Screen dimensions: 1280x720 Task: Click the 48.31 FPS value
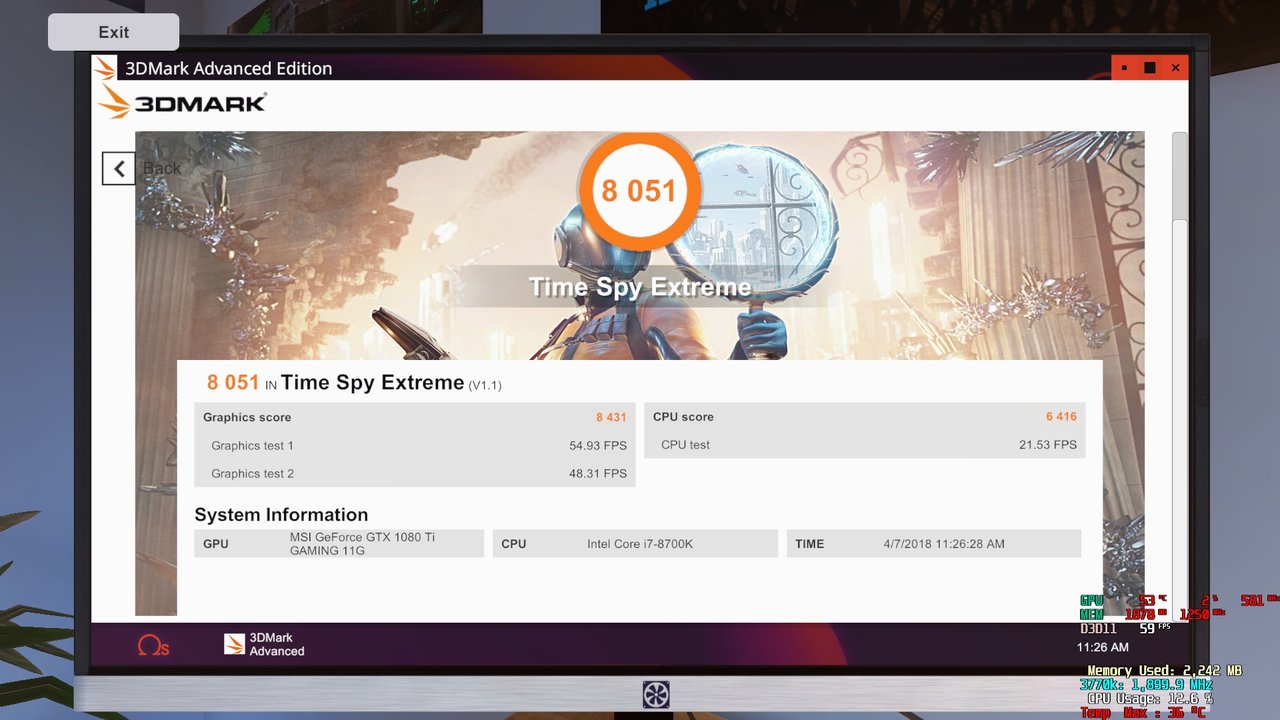[x=598, y=473]
